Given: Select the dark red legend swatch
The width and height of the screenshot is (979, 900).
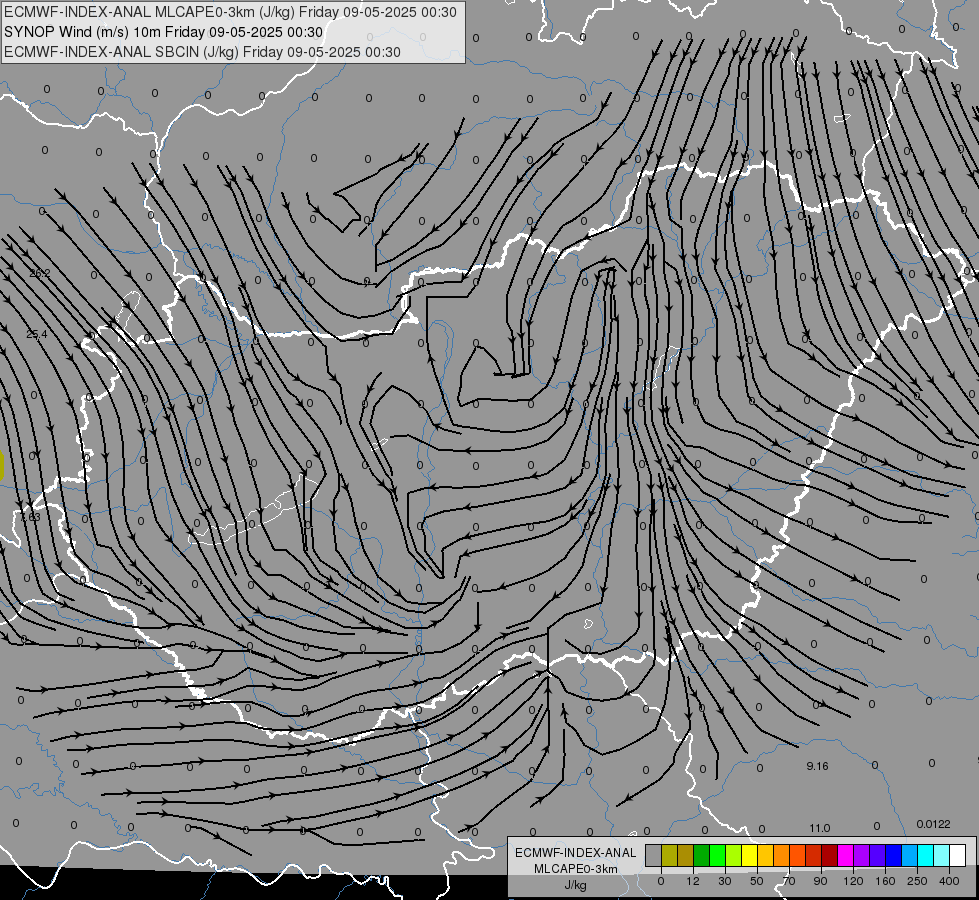Looking at the screenshot, I should click(829, 855).
